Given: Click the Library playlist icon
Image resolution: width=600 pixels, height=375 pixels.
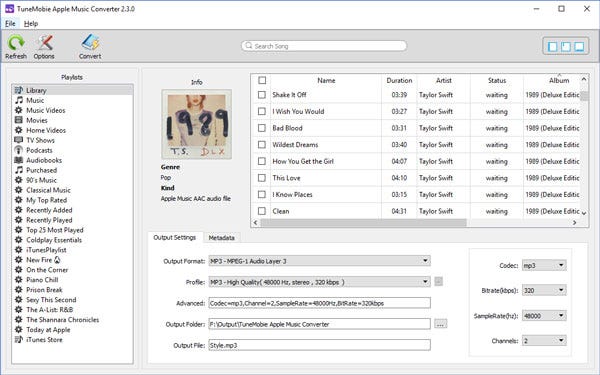Looking at the screenshot, I should pos(18,90).
